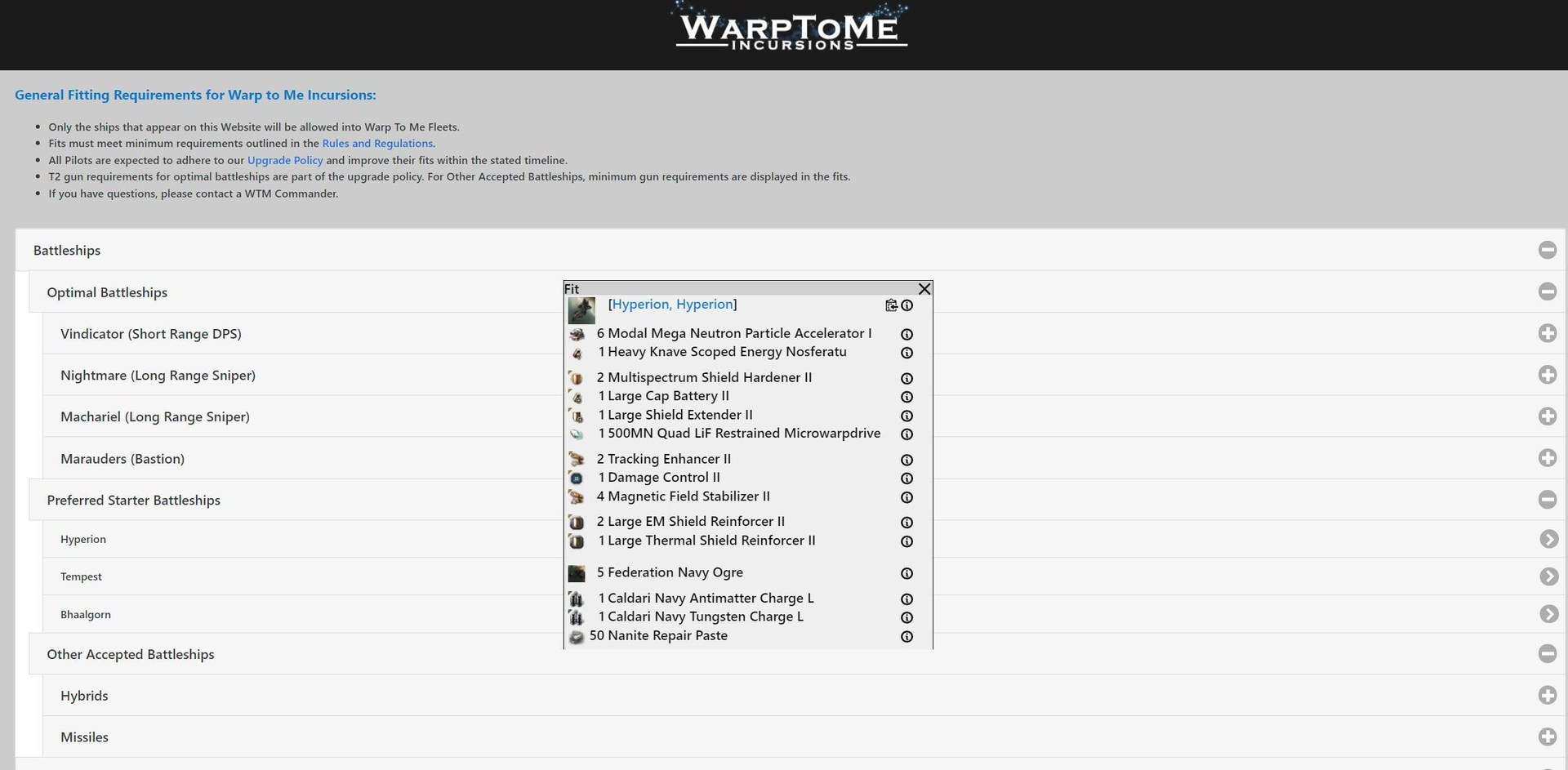Screen dimensions: 1568x770
Task: Show info for Modal Mega Neutron Particle Accelerator
Action: pos(906,334)
